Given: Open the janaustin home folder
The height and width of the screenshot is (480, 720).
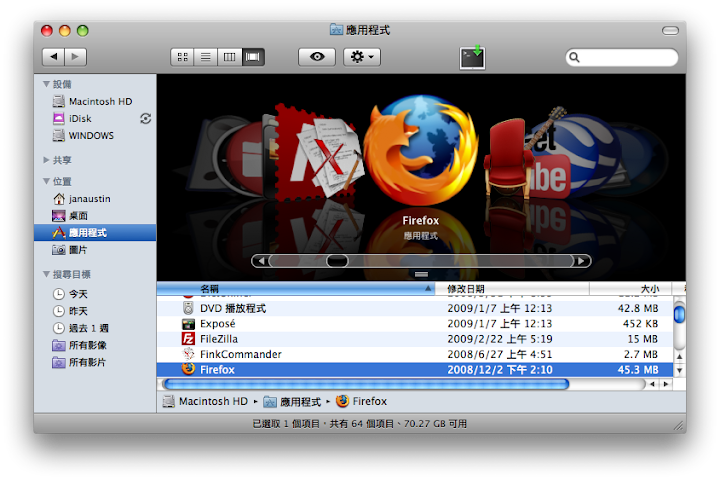Looking at the screenshot, I should click(95, 198).
